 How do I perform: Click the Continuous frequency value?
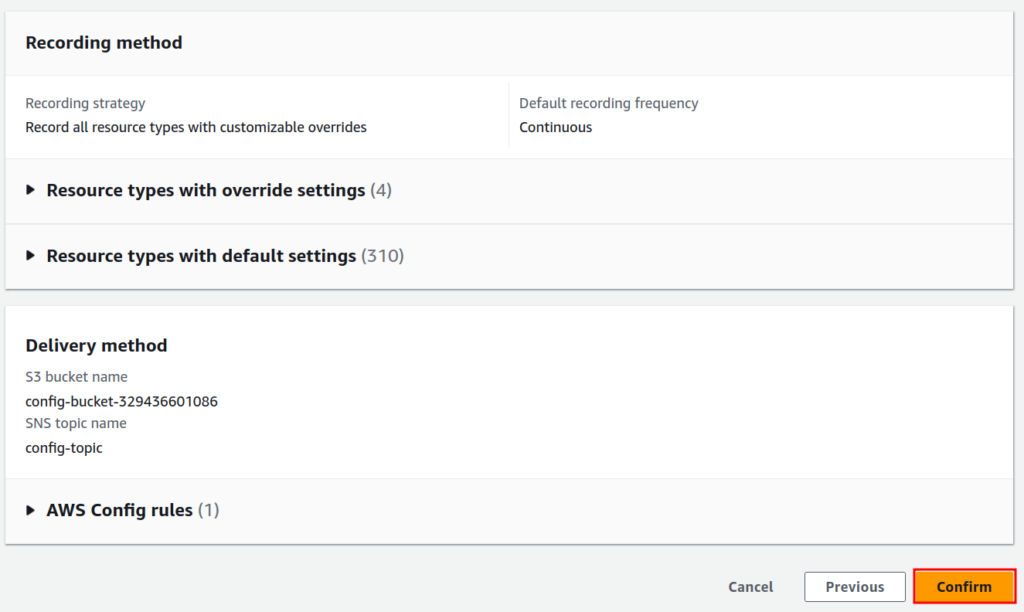click(x=555, y=127)
